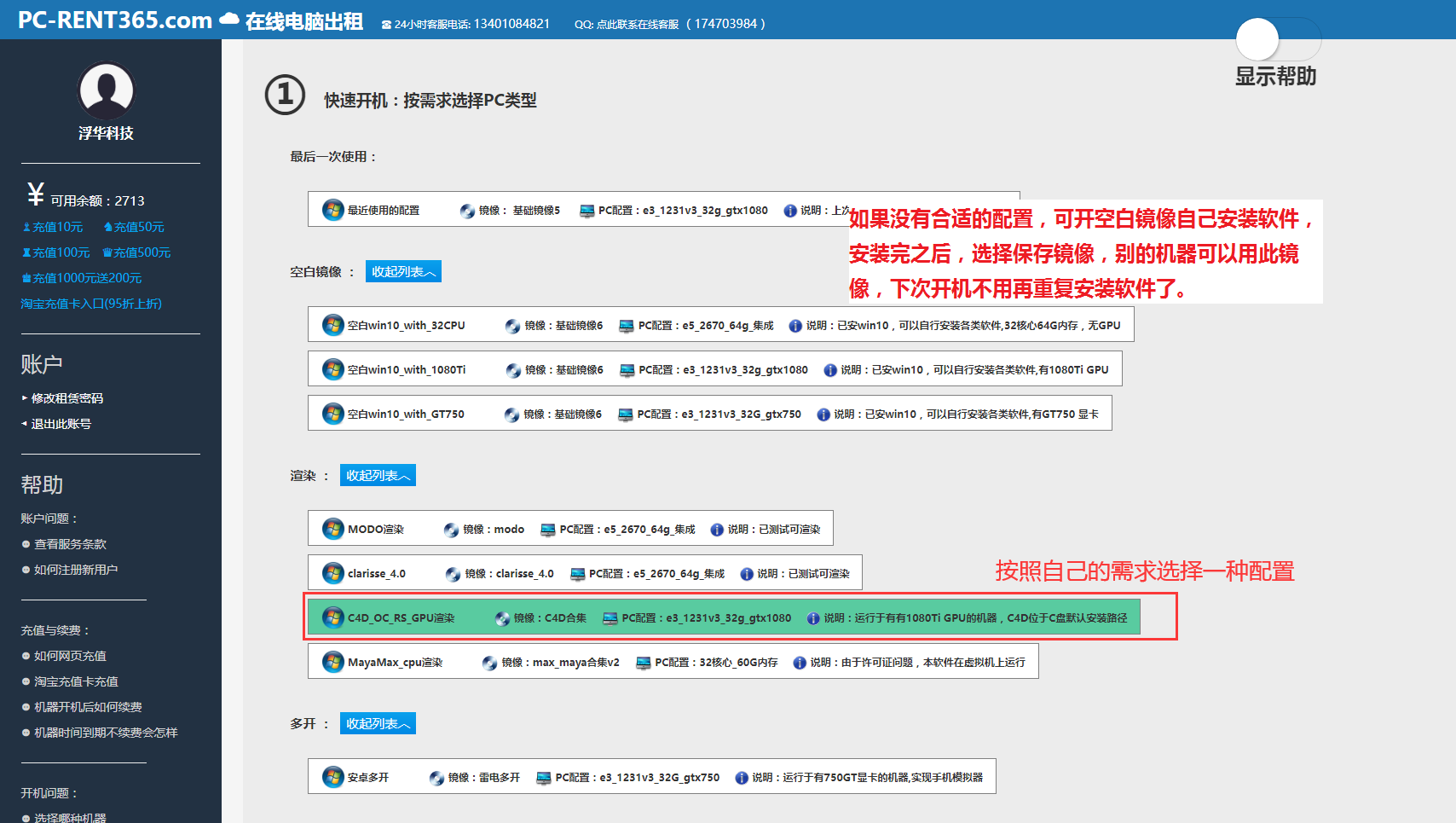Screen dimensions: 1456x823
Task: Click Windows icon of clarisse_4.0 row
Action: click(x=332, y=573)
